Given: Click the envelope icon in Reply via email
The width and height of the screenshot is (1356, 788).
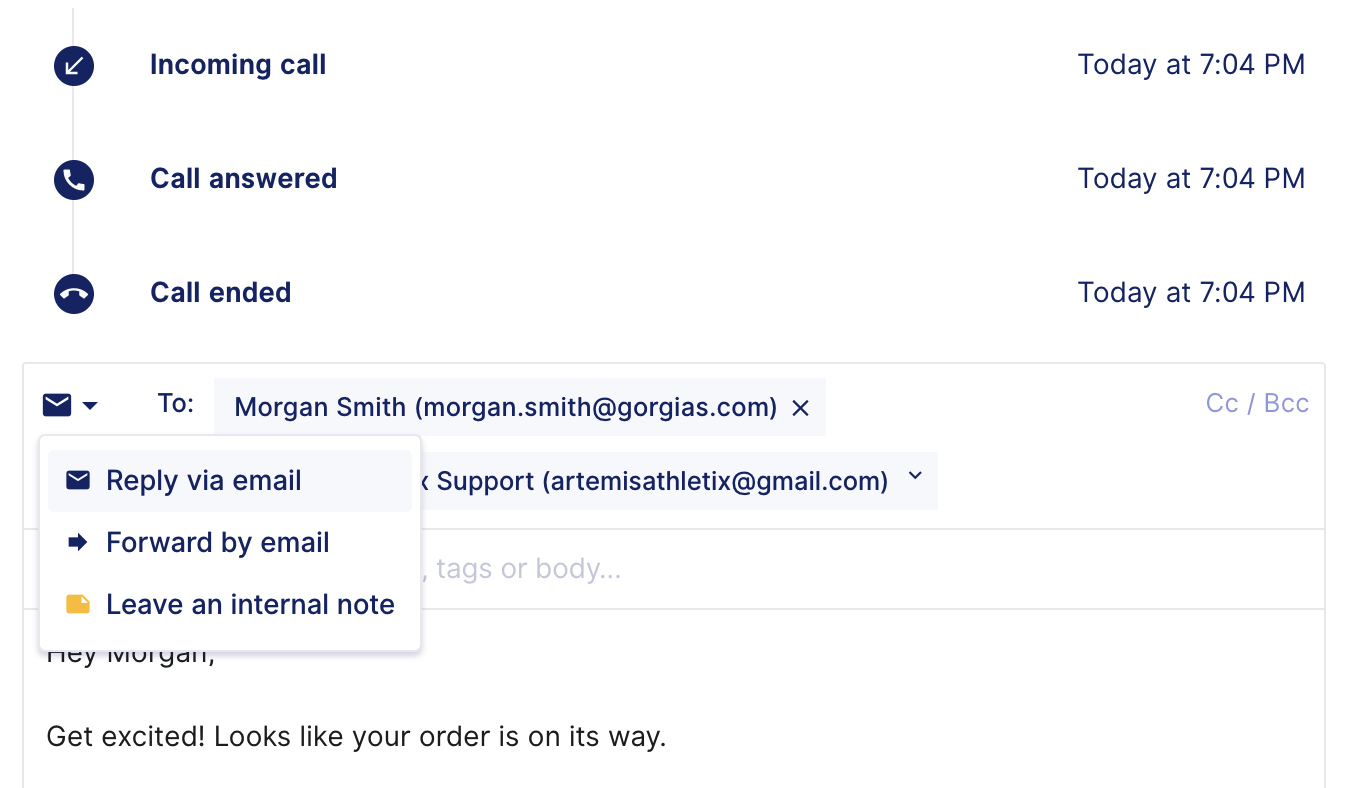Looking at the screenshot, I should [x=78, y=481].
